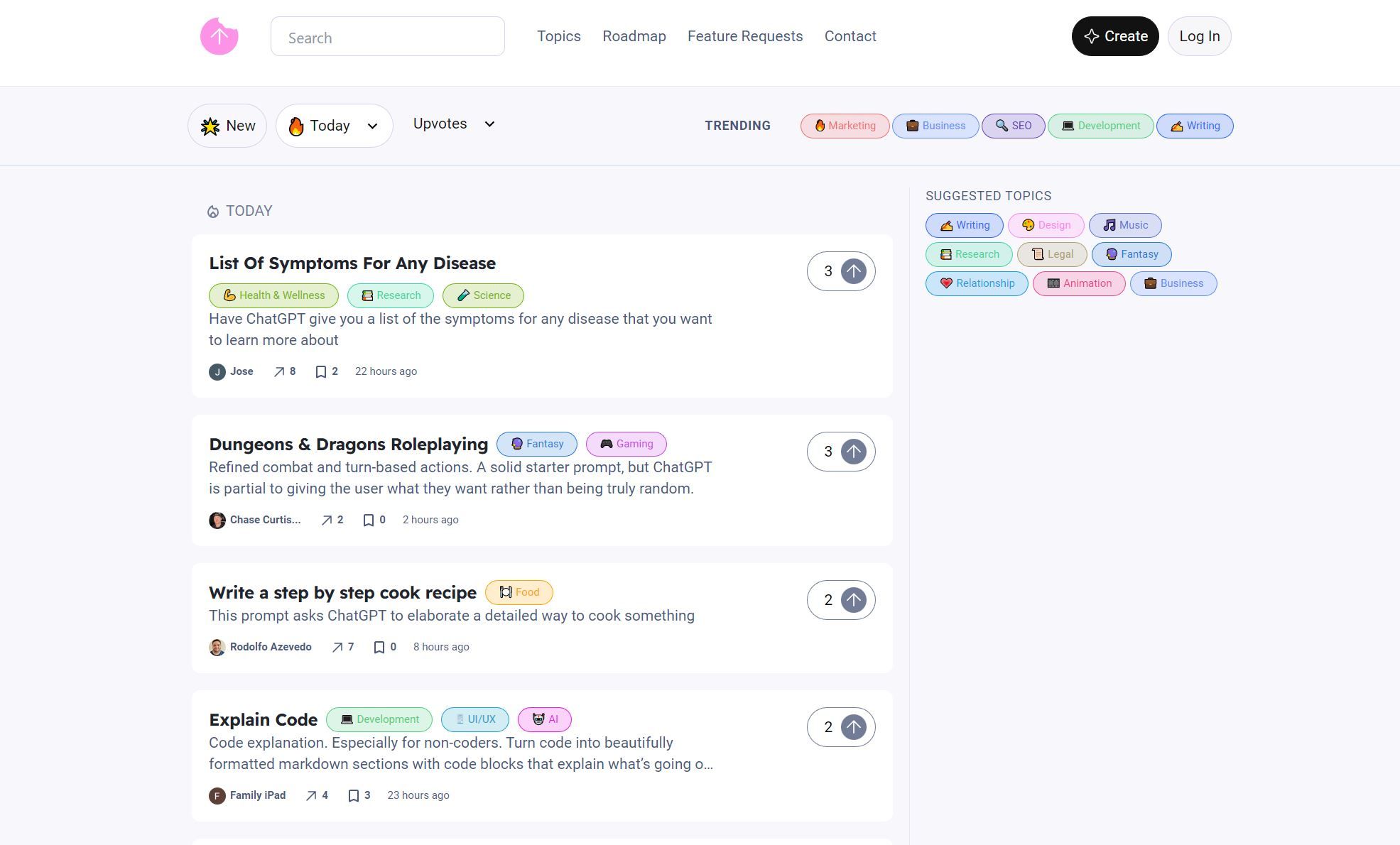Click the 'Roadmap' menu item
This screenshot has height=845, width=1400.
(x=634, y=36)
